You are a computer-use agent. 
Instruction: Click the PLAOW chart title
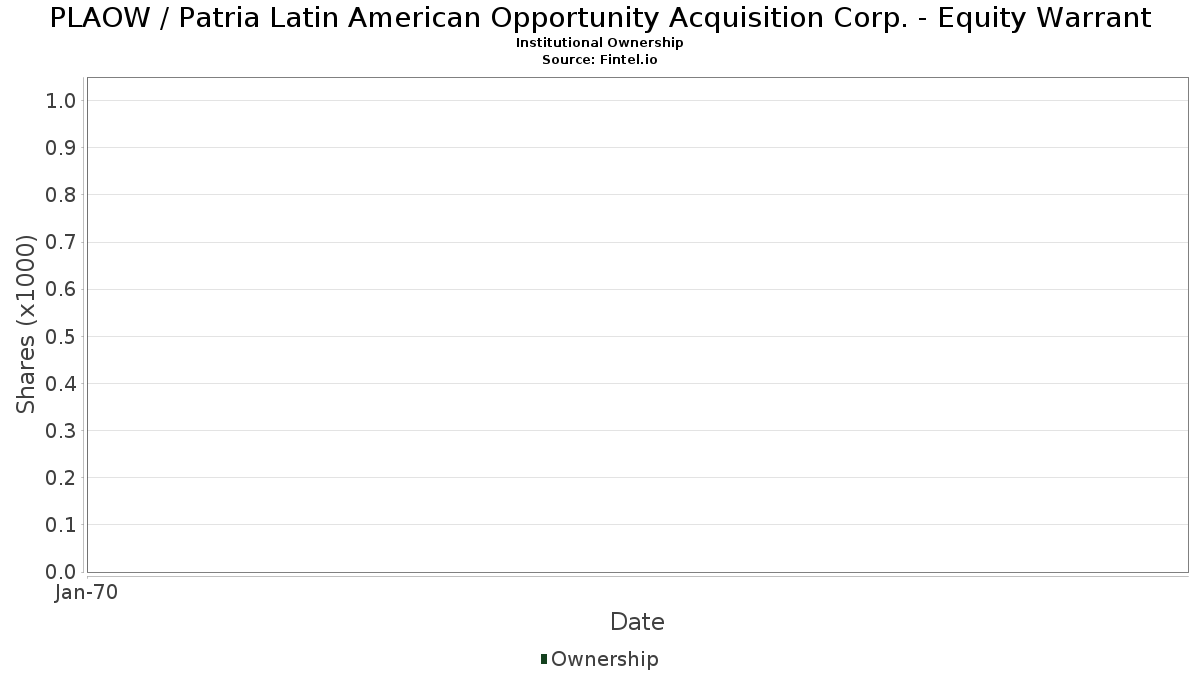(600, 18)
